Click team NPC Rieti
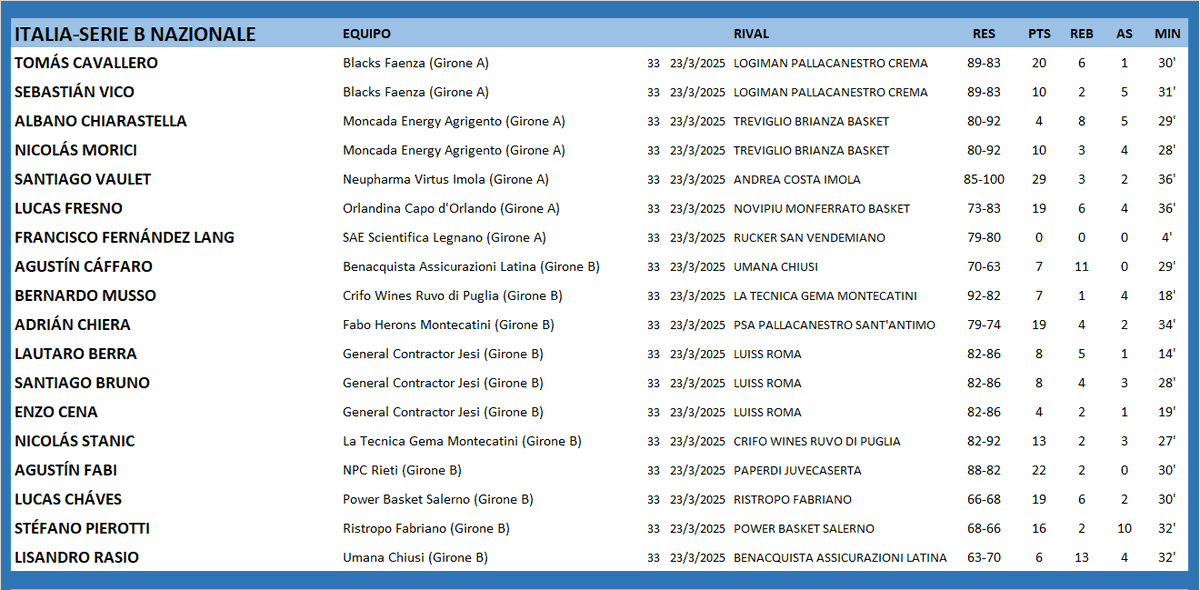The image size is (1200, 590). (401, 469)
